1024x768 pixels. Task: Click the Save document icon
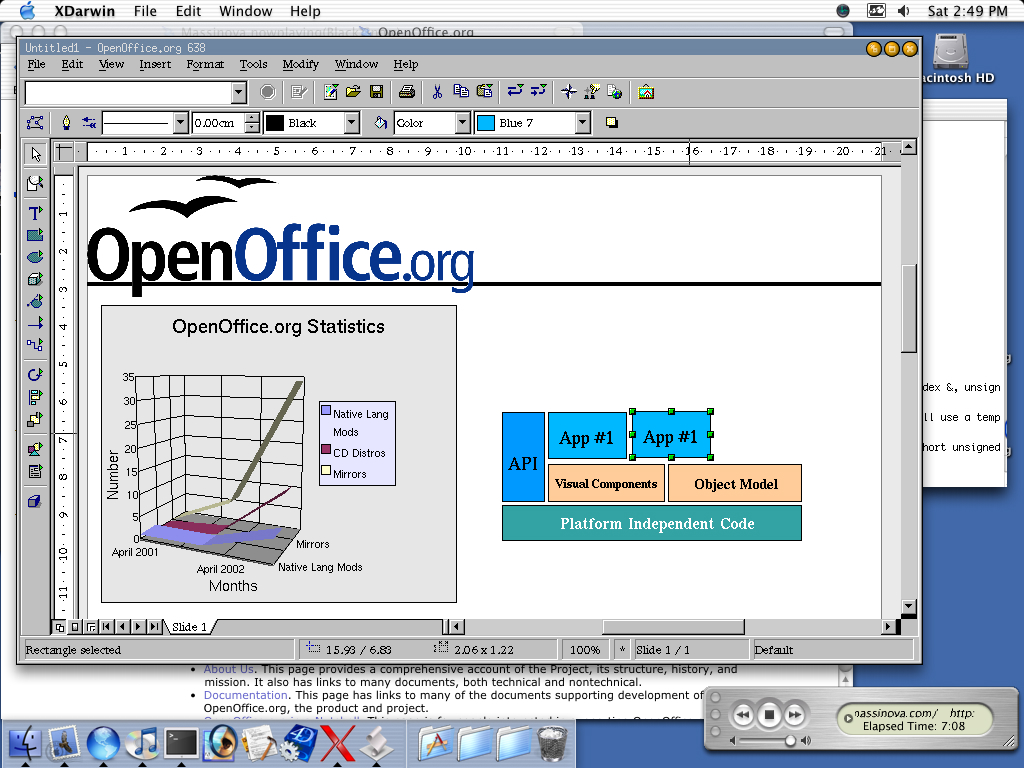pos(377,92)
